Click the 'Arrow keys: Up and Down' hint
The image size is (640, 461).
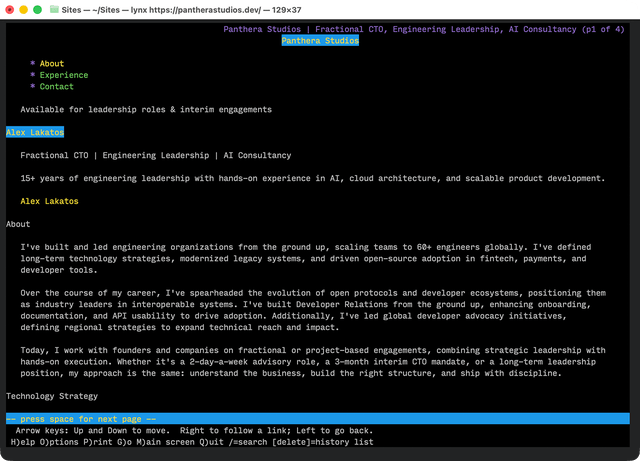tap(194, 430)
